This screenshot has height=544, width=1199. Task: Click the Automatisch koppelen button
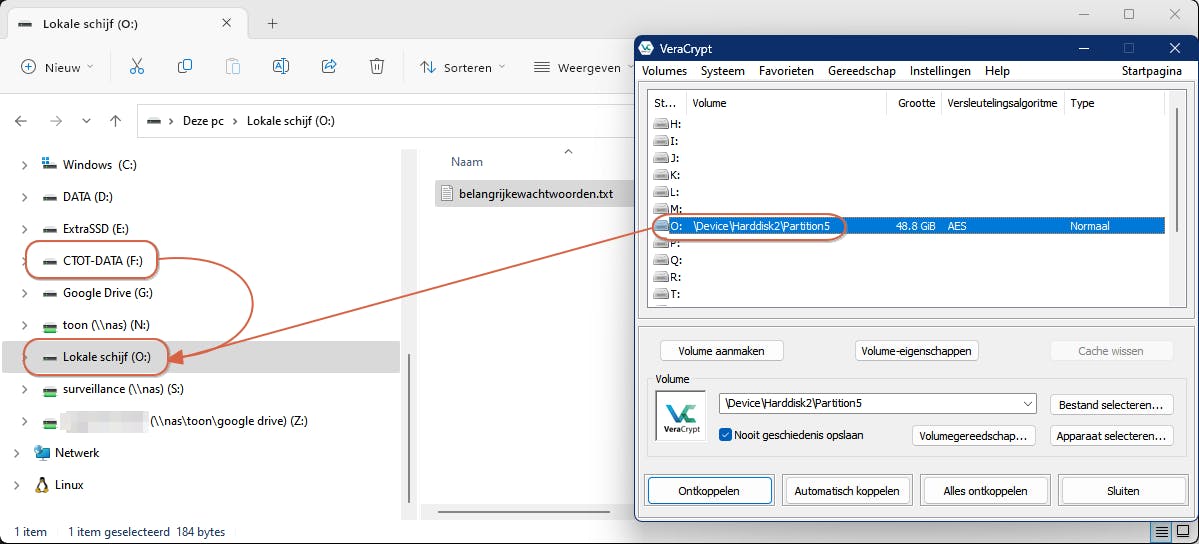click(846, 491)
